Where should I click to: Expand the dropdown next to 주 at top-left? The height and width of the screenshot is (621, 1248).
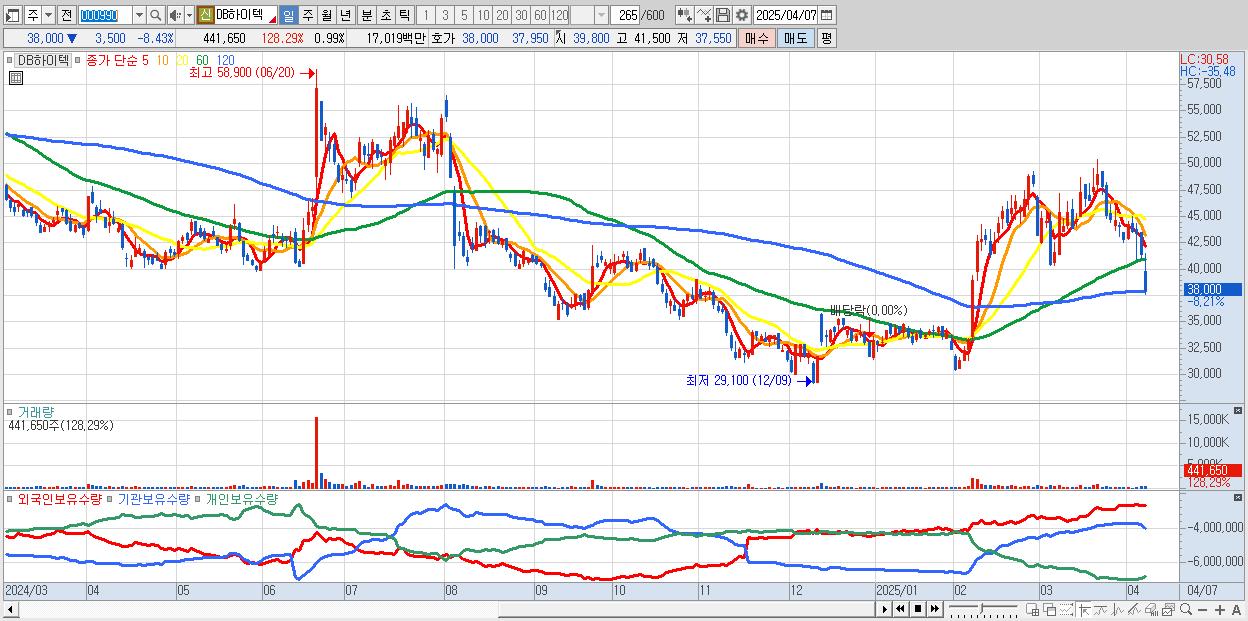48,15
